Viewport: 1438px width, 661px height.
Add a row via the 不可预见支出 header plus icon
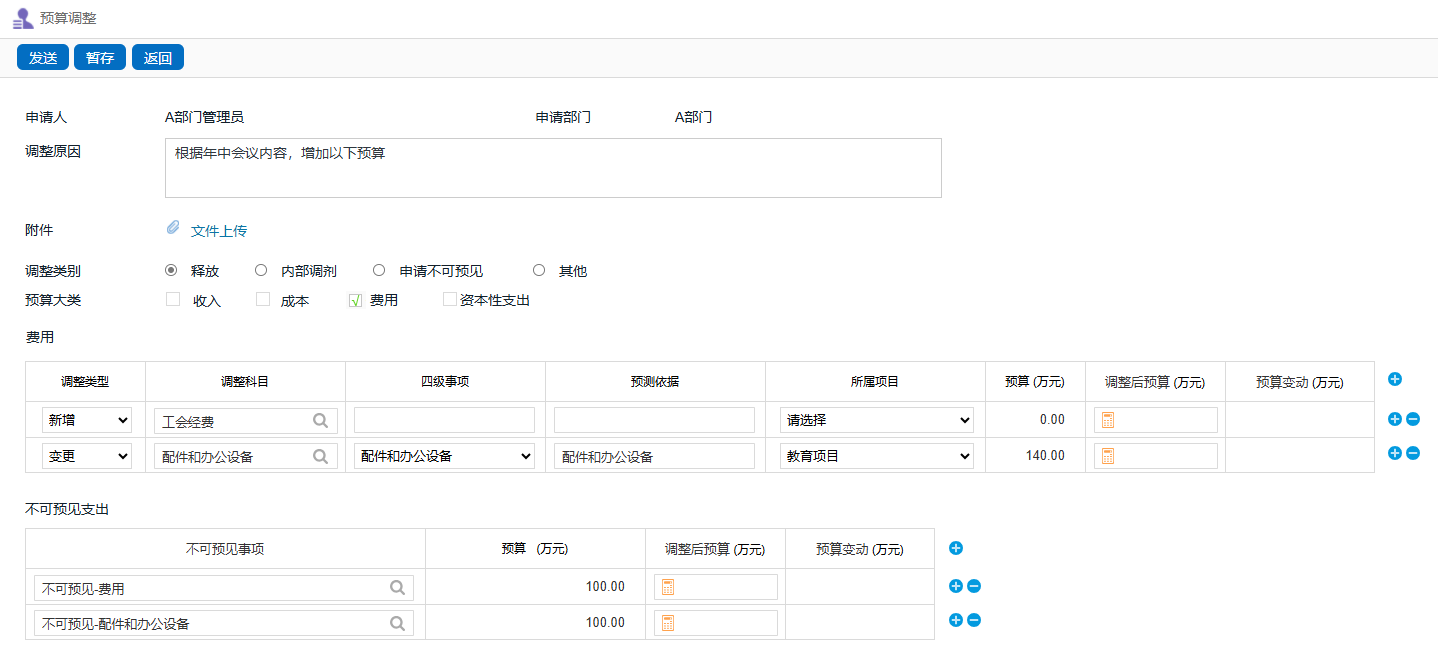955,547
